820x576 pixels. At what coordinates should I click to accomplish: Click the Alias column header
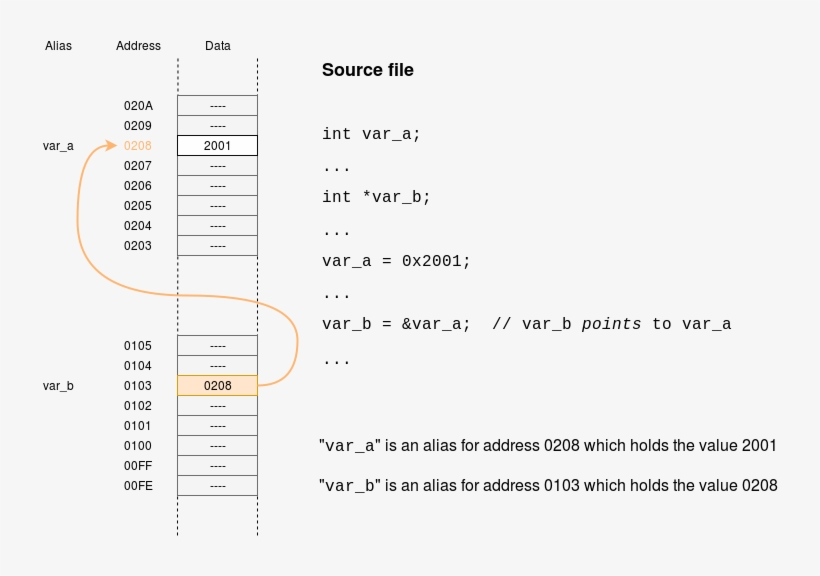[57, 45]
